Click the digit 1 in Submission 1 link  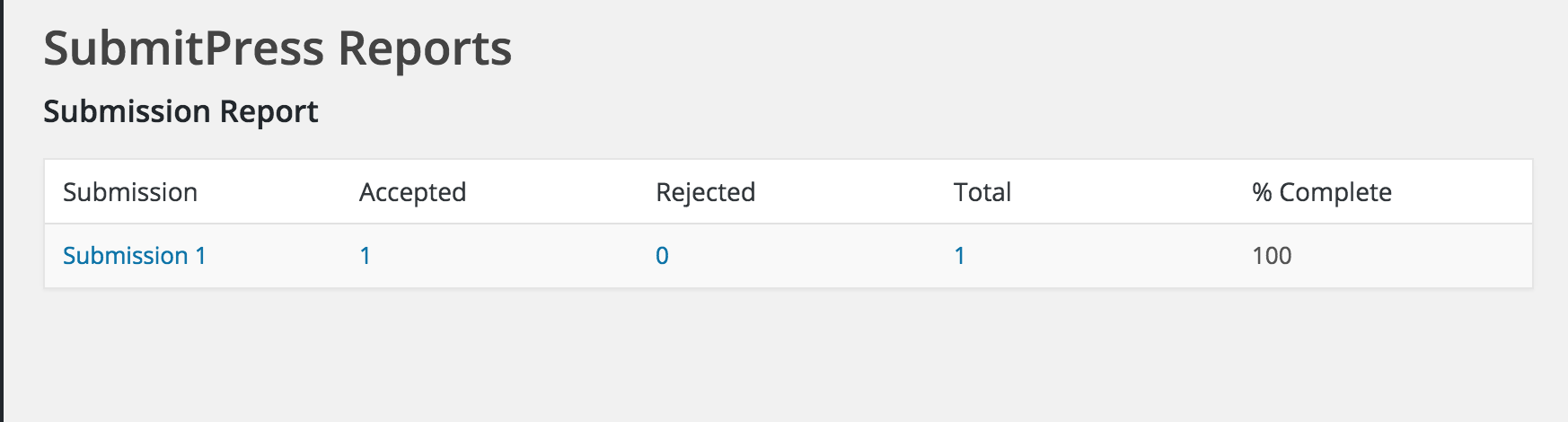pyautogui.click(x=200, y=256)
